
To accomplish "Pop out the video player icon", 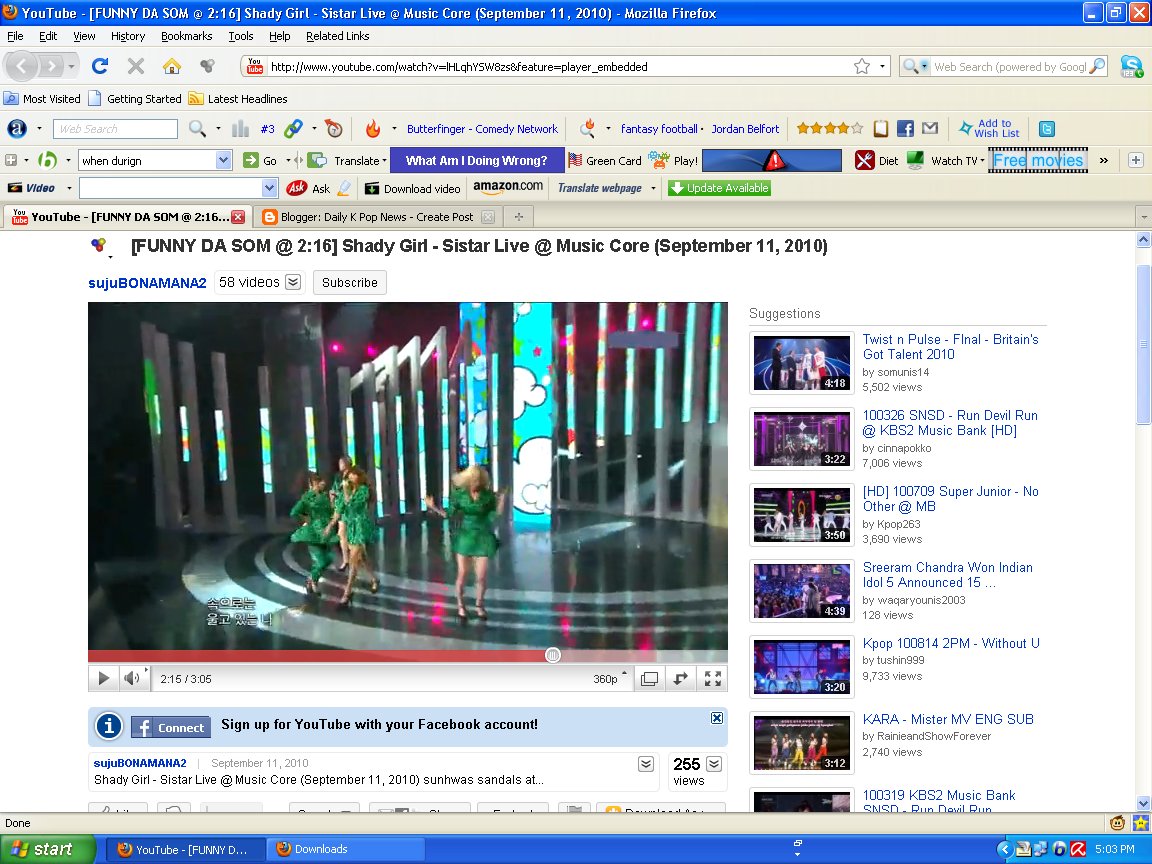I will pyautogui.click(x=680, y=679).
